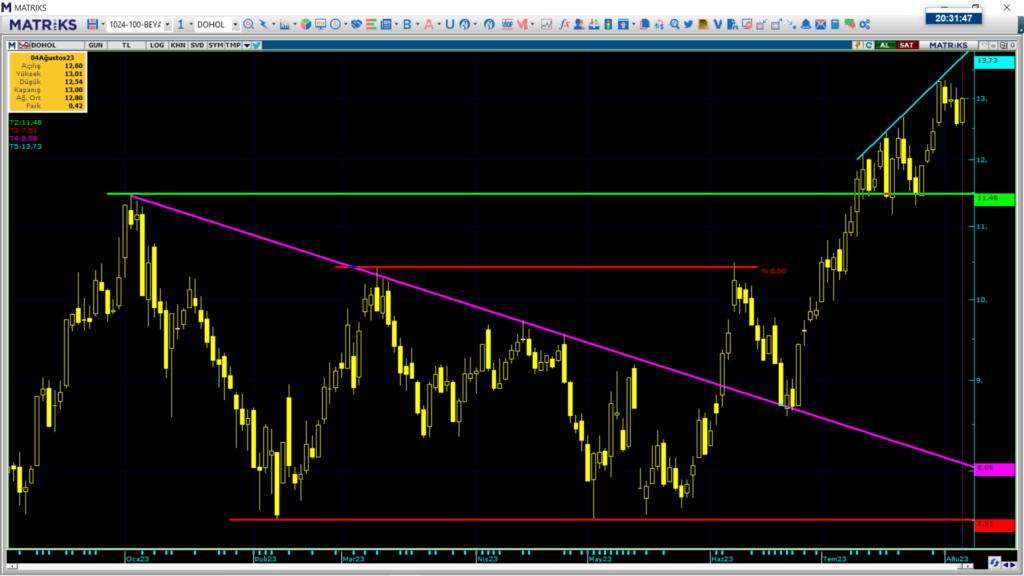Select the GUN period tab
Screen dimensions: 1024x576
[95, 45]
